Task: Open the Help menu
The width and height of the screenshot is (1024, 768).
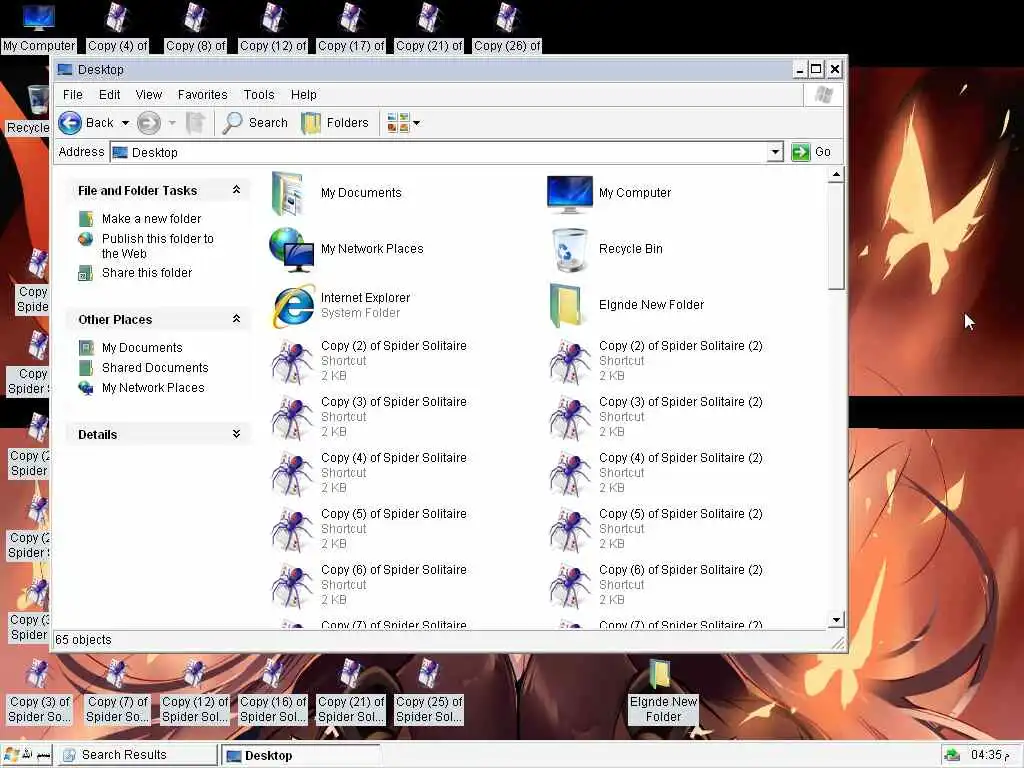Action: click(304, 95)
